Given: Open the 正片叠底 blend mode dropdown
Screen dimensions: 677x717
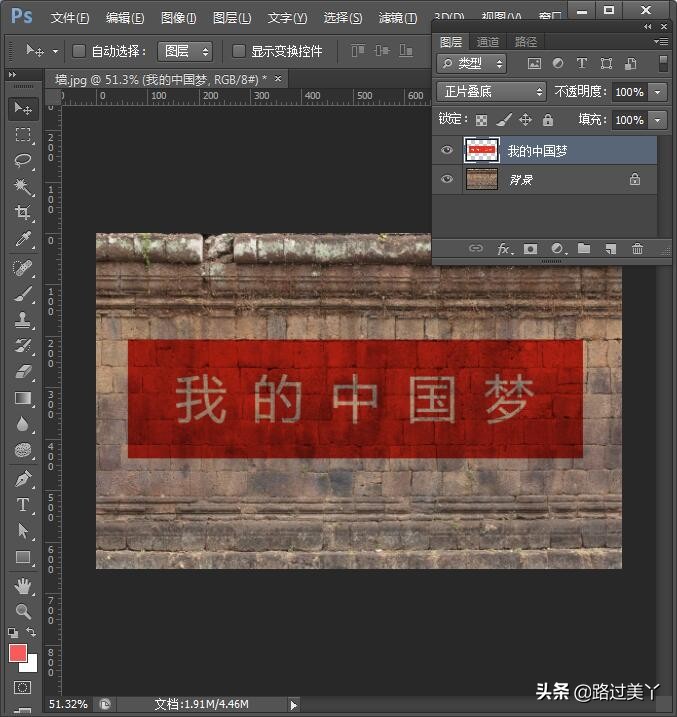Looking at the screenshot, I should [x=491, y=92].
